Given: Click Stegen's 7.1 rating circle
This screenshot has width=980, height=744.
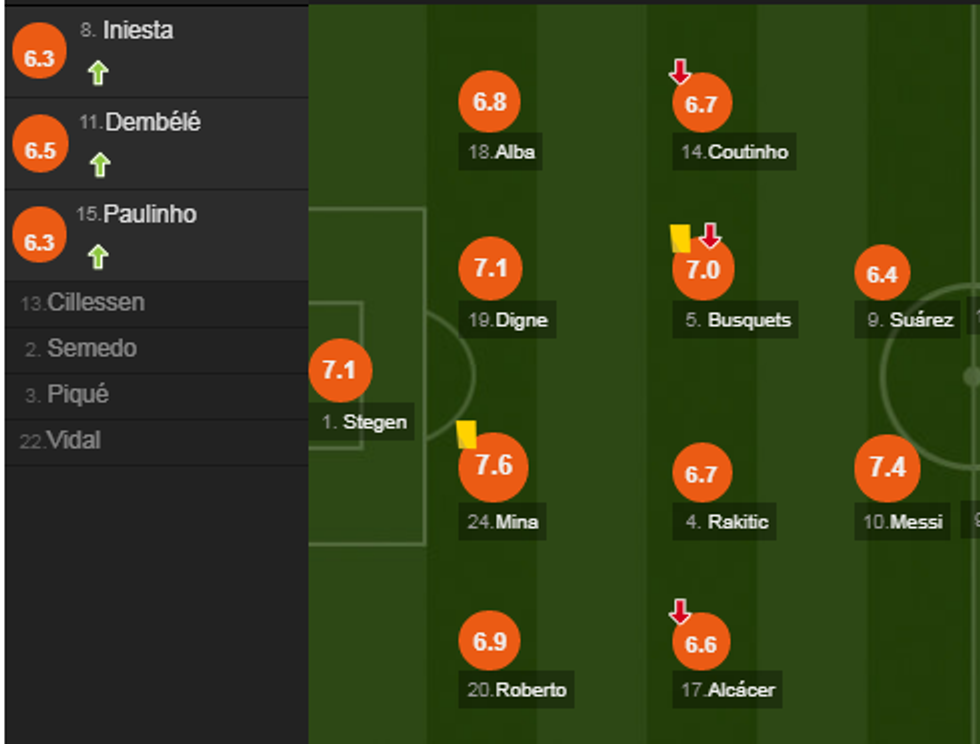Looking at the screenshot, I should pyautogui.click(x=340, y=370).
